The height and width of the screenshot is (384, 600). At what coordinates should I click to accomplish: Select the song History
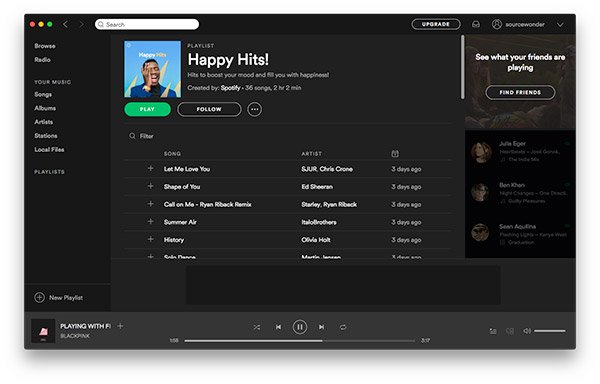click(x=174, y=240)
